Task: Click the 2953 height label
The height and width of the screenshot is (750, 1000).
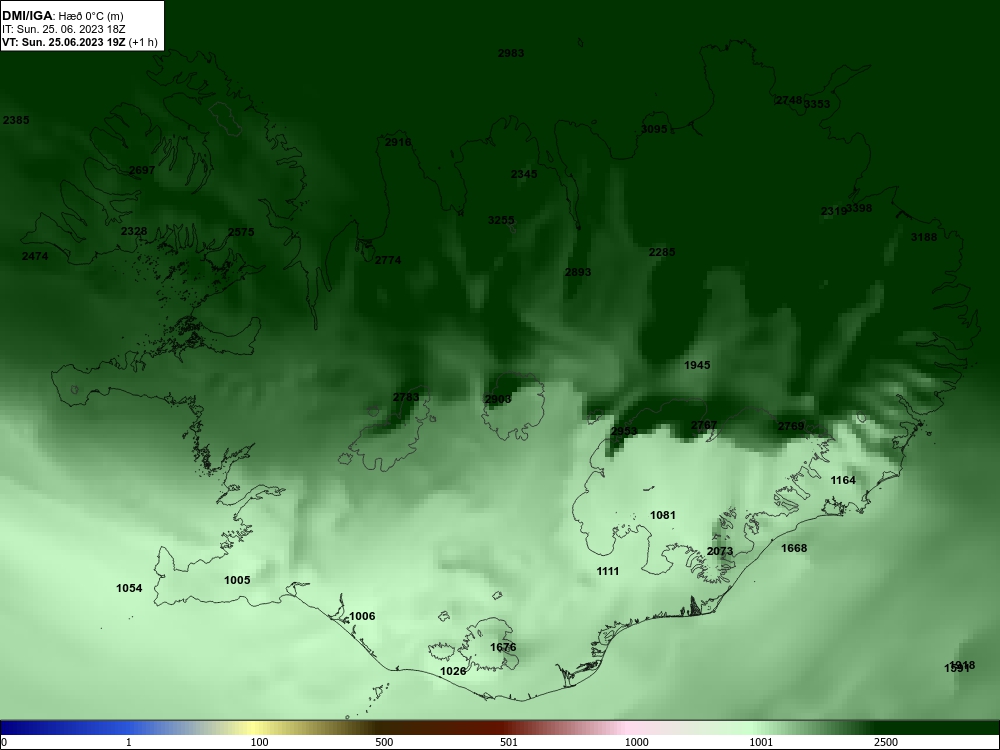Action: 624,431
